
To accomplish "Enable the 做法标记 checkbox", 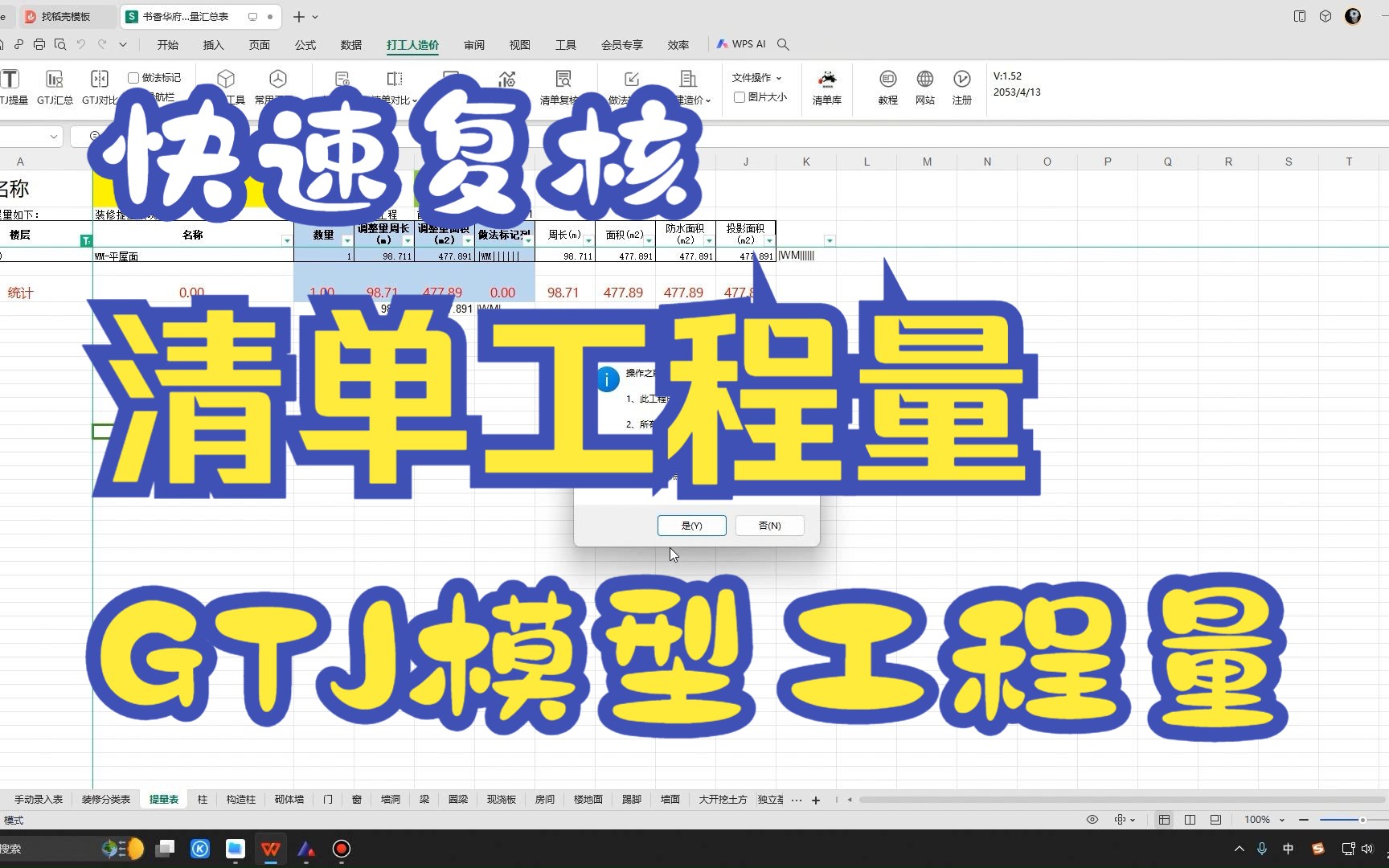I will pyautogui.click(x=133, y=77).
